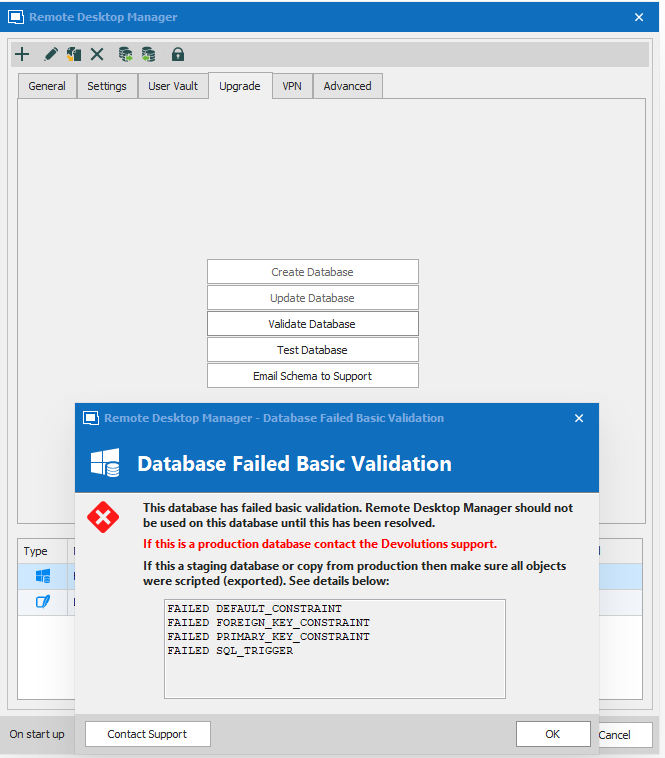
Task: Click the Remote Desktop Manager title bar icon
Action: point(16,17)
